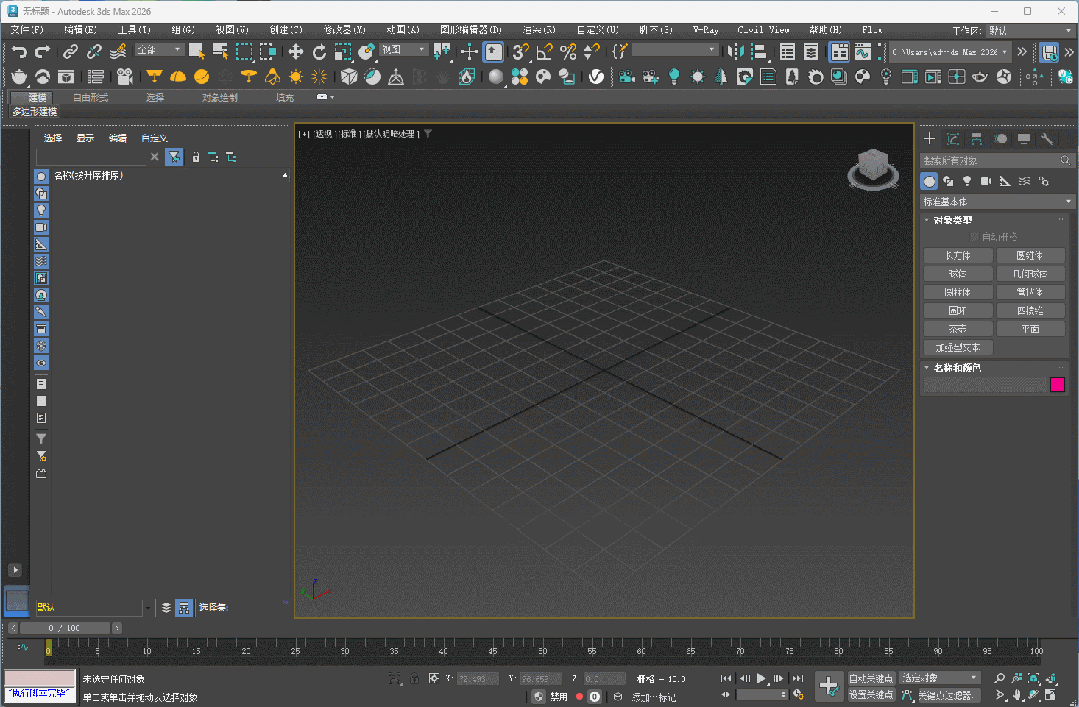Open the 默认明暗处理 viewport shading menu
This screenshot has width=1079, height=707.
point(392,131)
